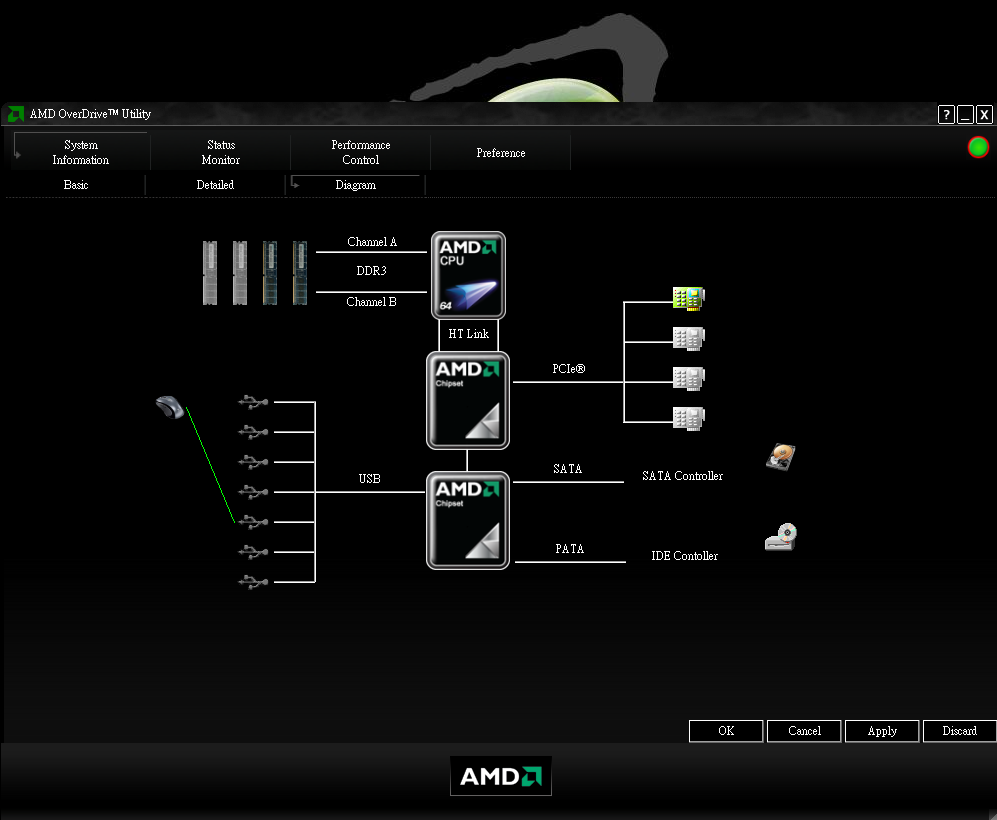Viewport: 997px width, 820px height.
Task: Click the hard disk drive icon
Action: [781, 457]
